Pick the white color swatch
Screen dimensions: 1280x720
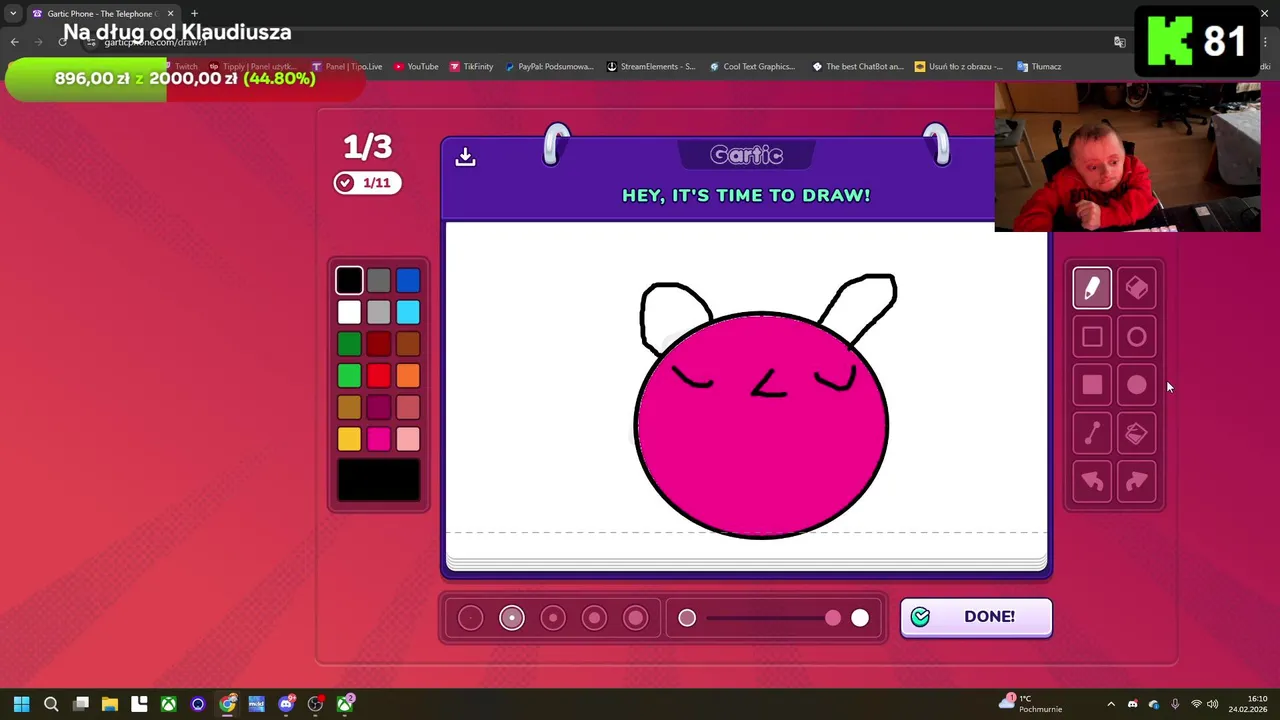pyautogui.click(x=349, y=312)
